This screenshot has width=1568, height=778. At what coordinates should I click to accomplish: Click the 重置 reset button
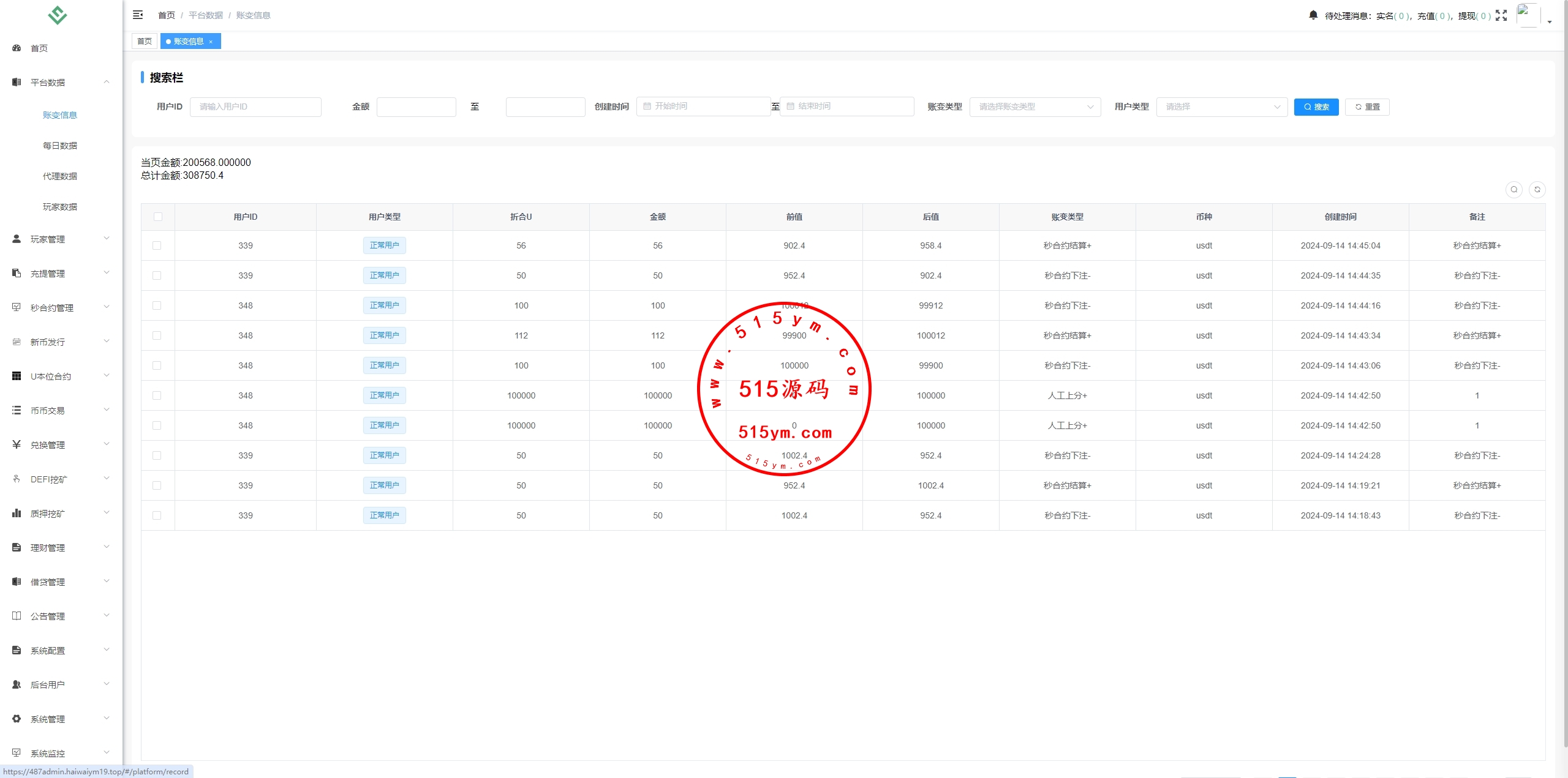tap(1367, 107)
